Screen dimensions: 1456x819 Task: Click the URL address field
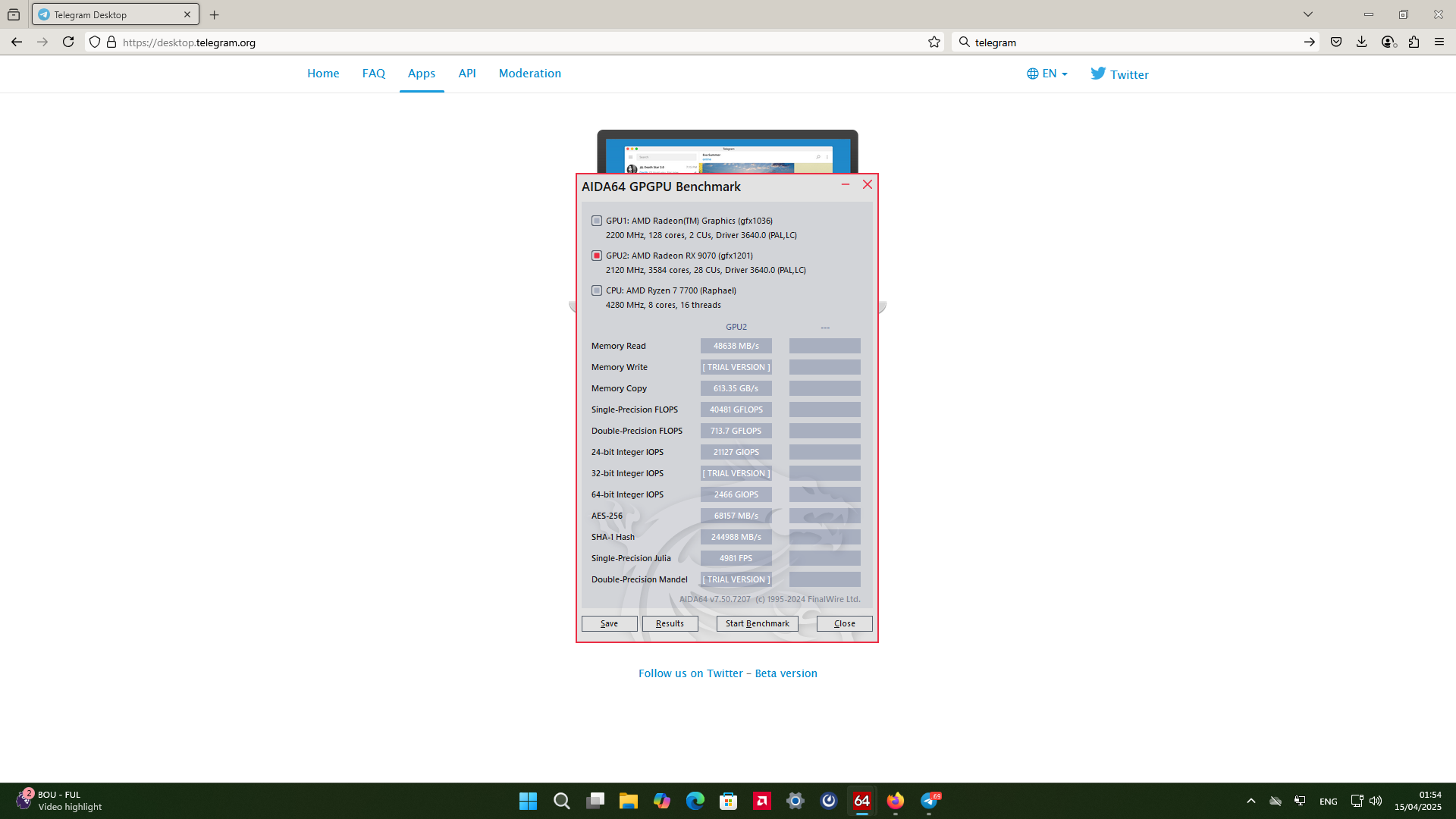tap(516, 42)
